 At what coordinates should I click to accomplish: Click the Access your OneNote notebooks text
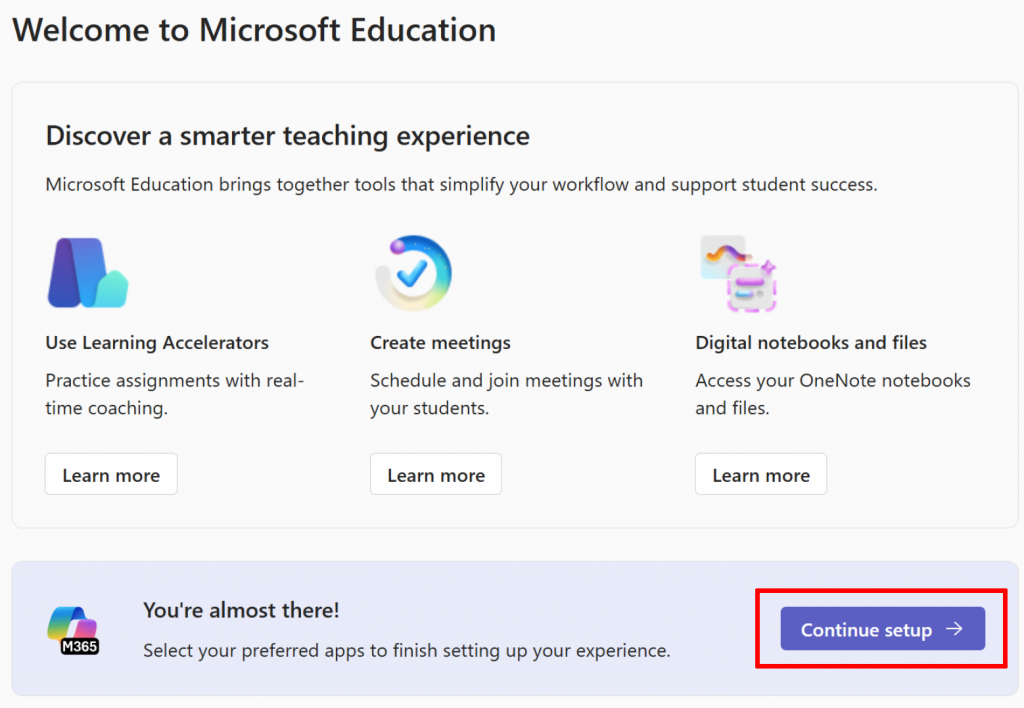833,394
